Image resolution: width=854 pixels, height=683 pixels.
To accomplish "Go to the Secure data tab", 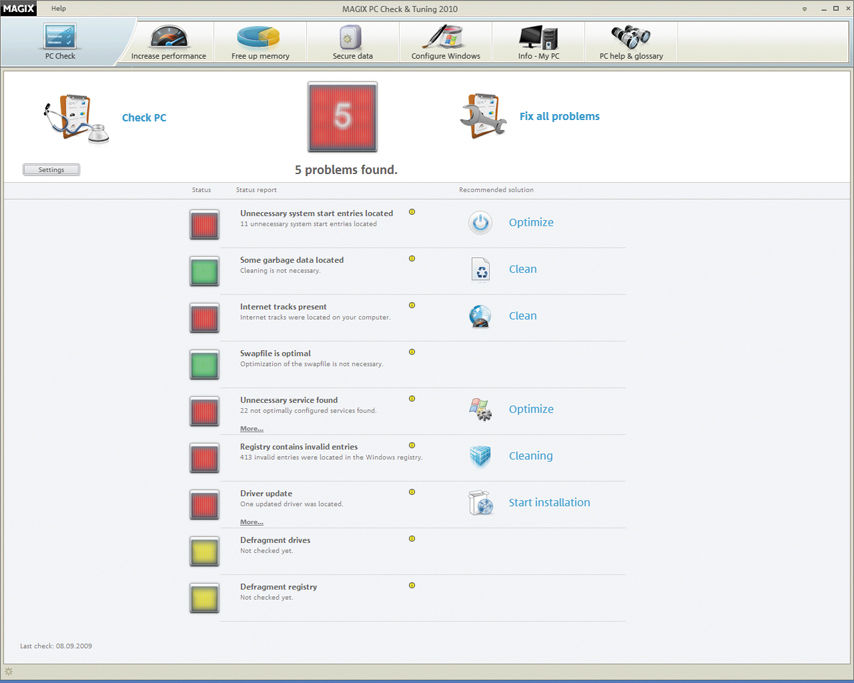I will pyautogui.click(x=352, y=42).
